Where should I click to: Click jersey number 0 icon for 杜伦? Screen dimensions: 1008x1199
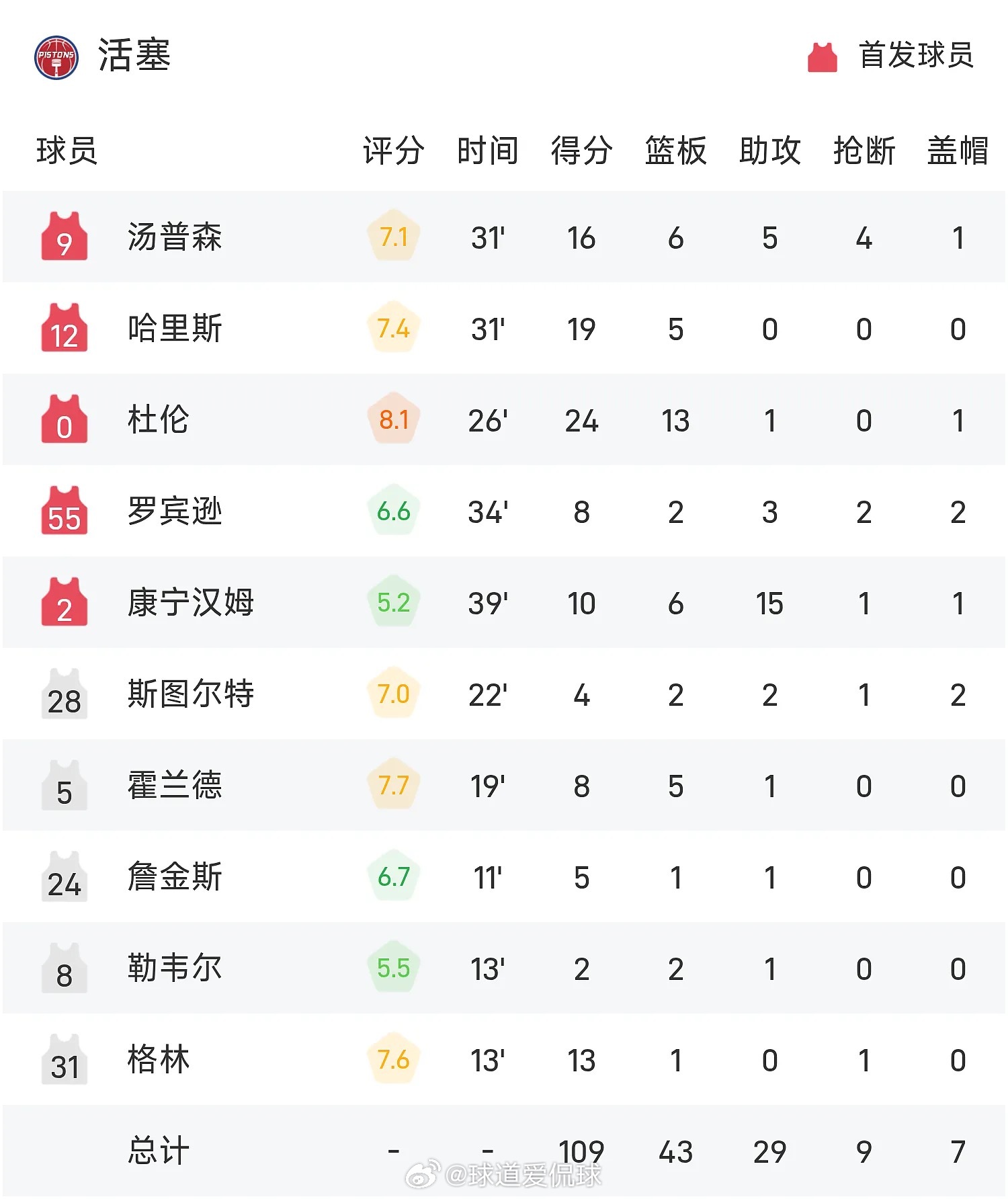(x=64, y=420)
